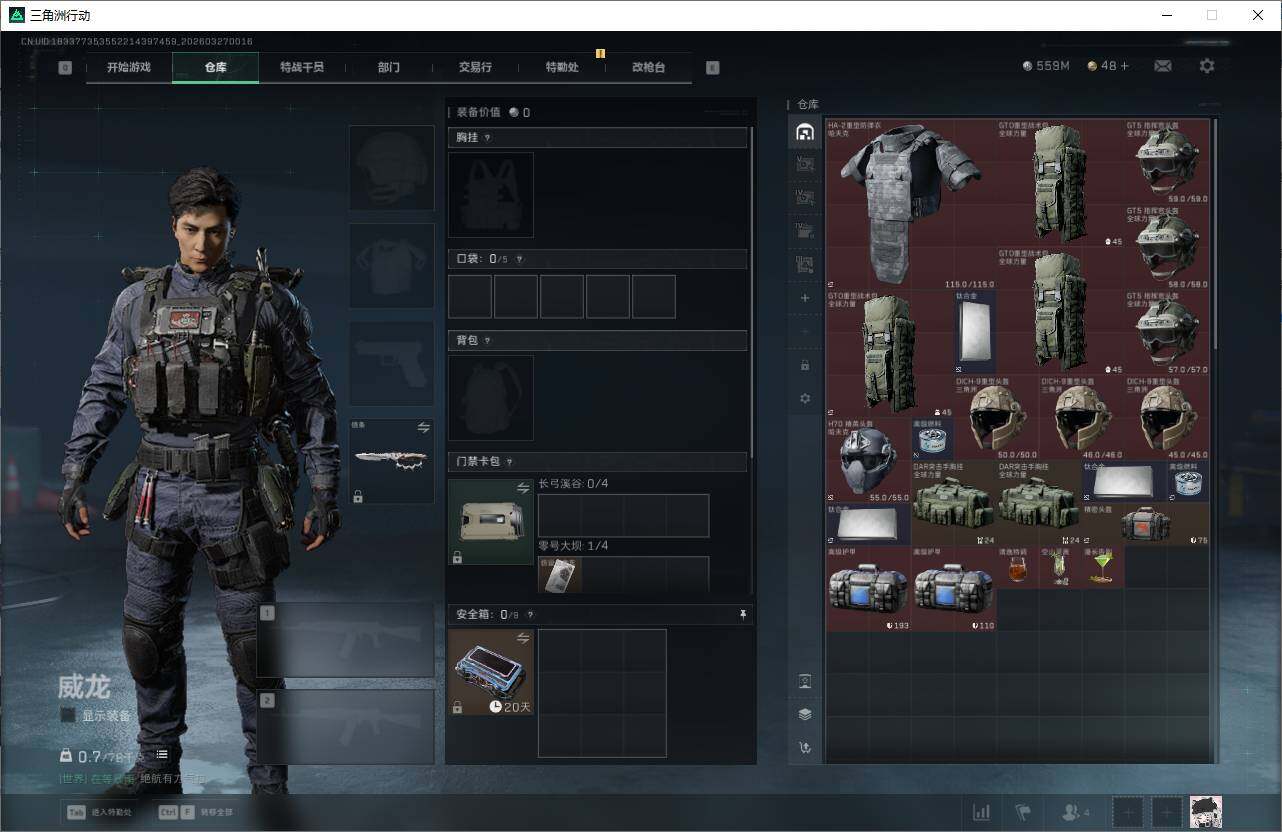Click the lock icon in warehouse sidebar
1282x832 pixels.
tap(805, 365)
